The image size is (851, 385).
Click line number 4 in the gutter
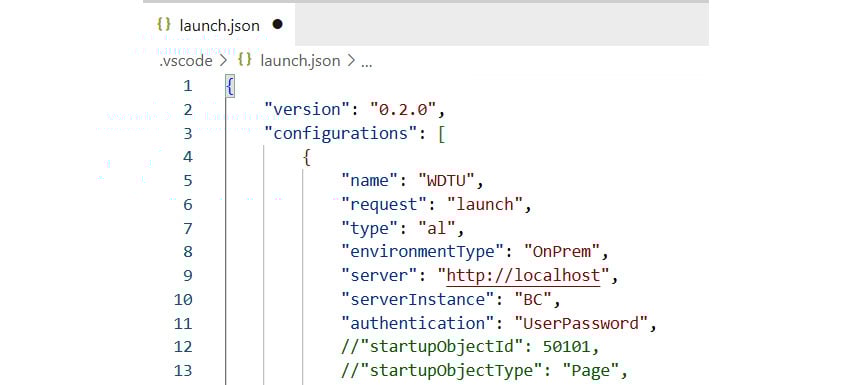pos(188,157)
